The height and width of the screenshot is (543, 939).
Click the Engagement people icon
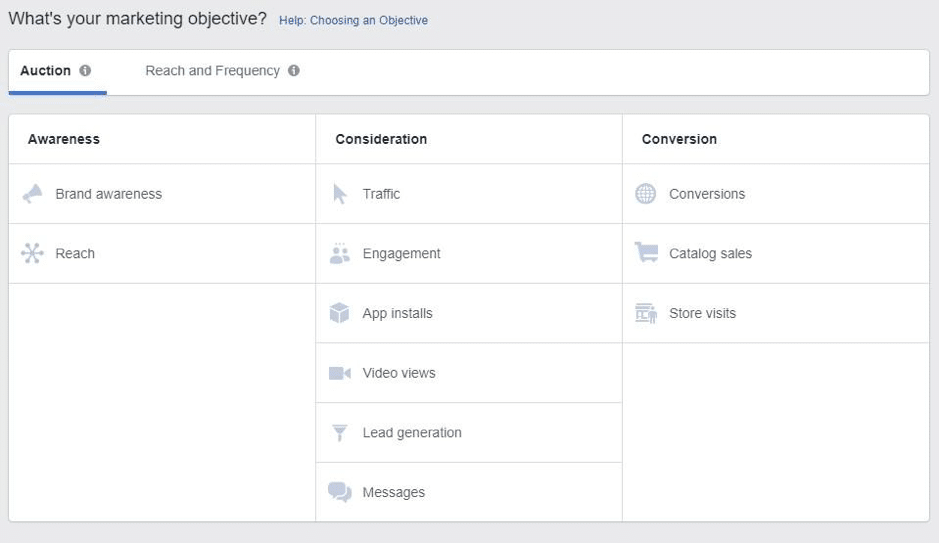(x=340, y=254)
